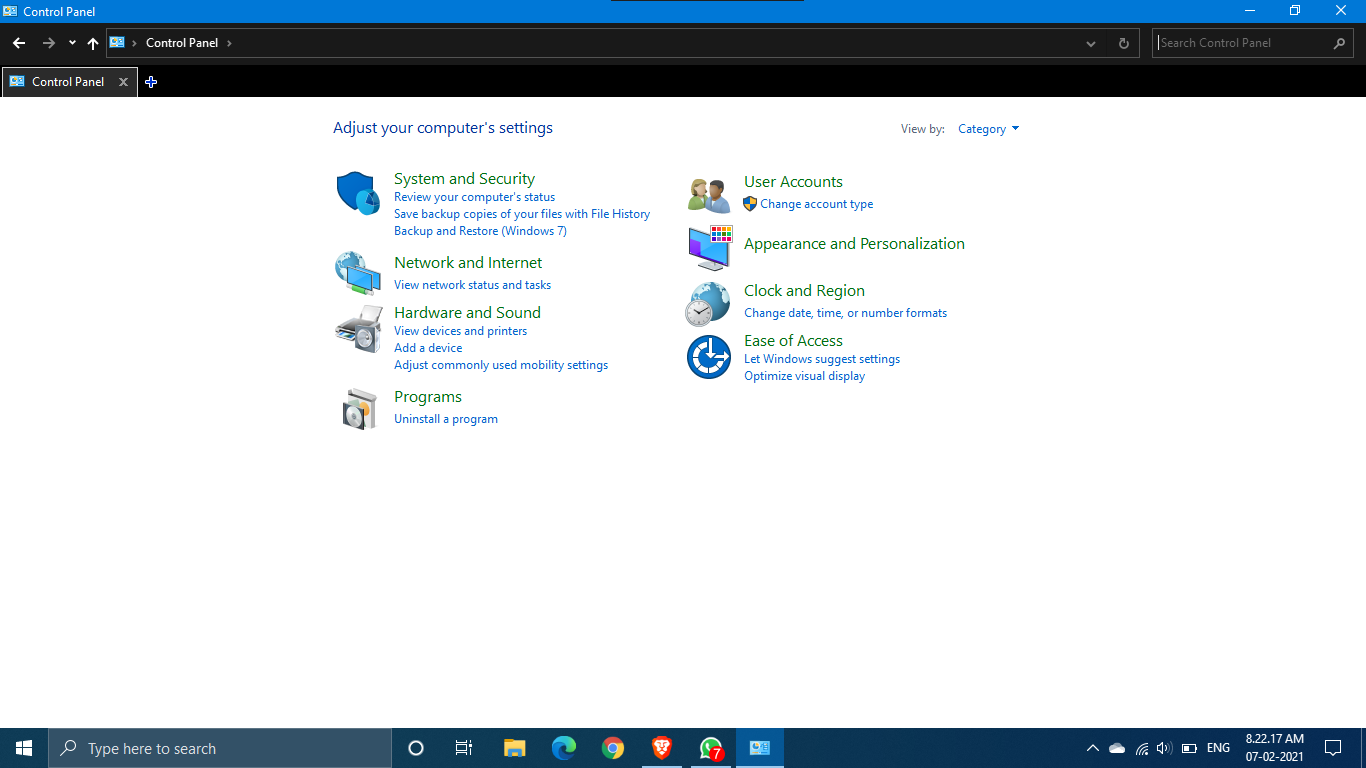1366x768 pixels.
Task: Open the System and Security shield icon
Action: tap(357, 192)
